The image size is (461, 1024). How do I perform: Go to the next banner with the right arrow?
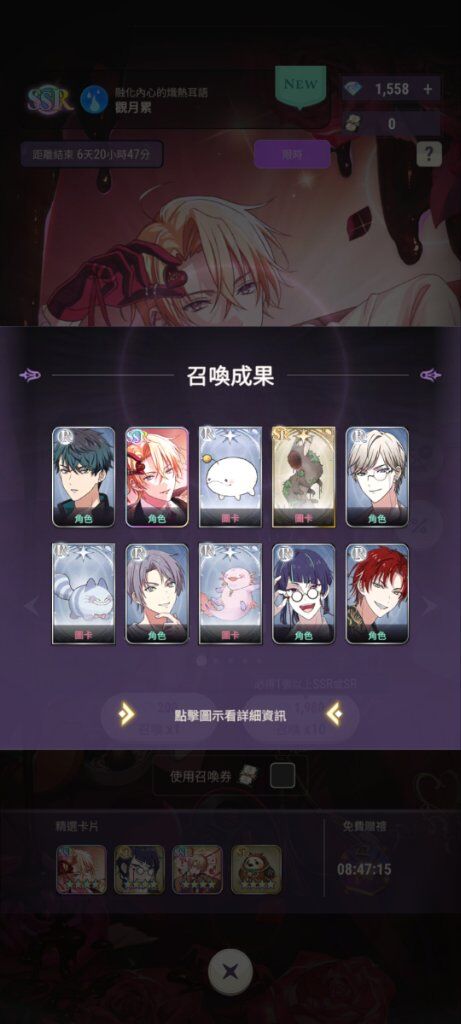pyautogui.click(x=428, y=606)
